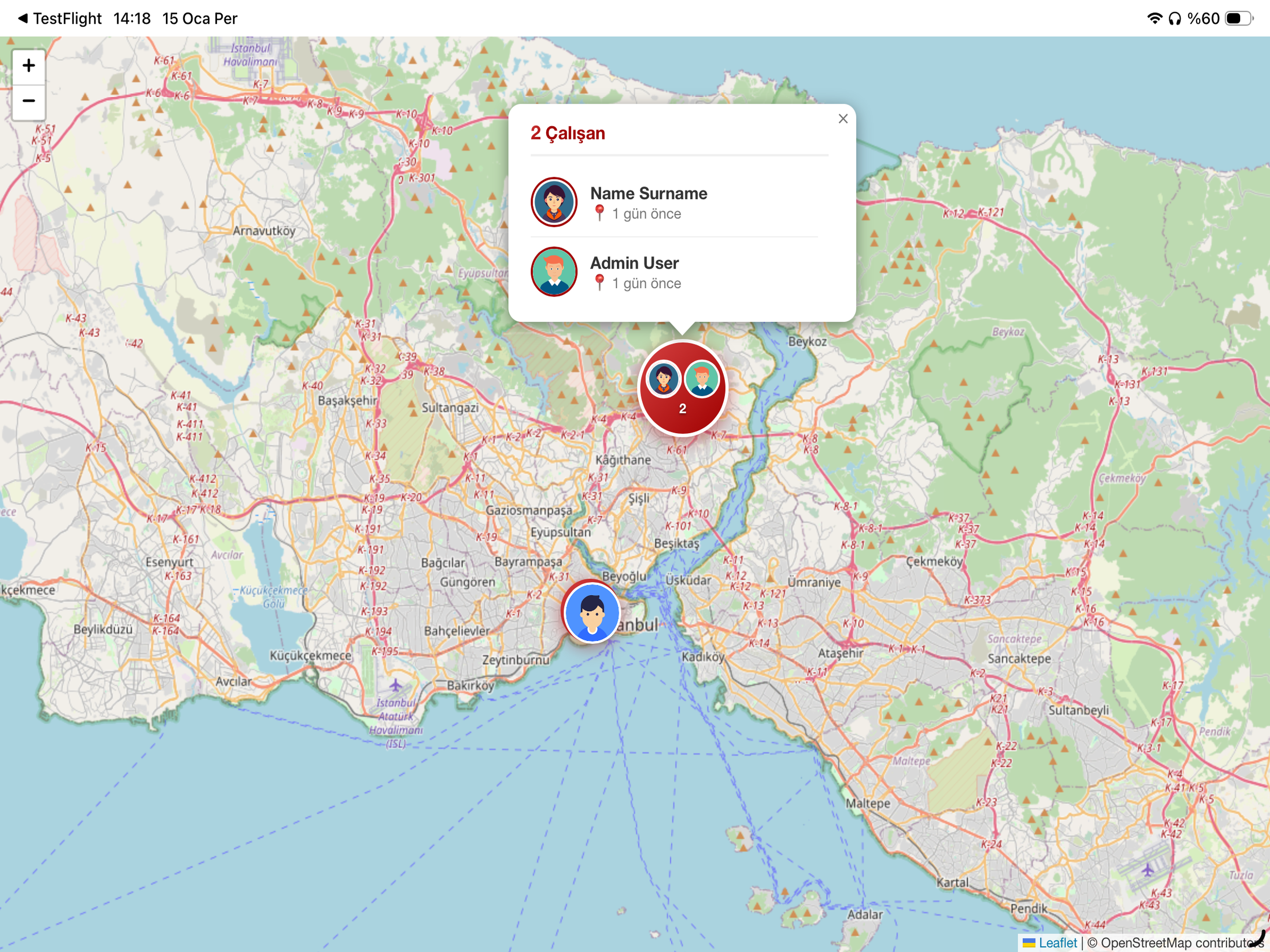Click the red cluster marker showing 2

tap(682, 389)
